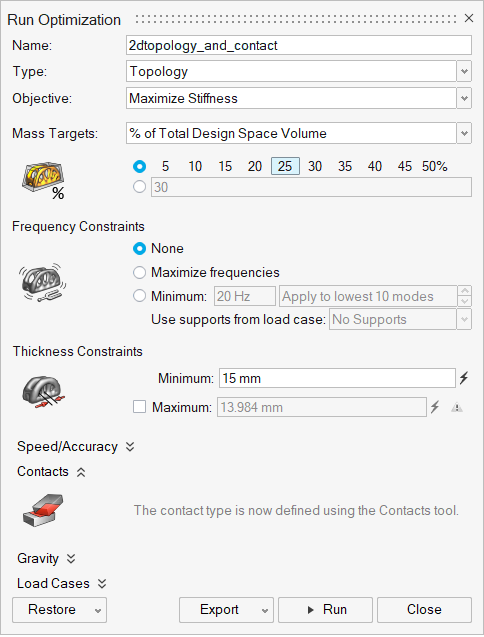Click the thickness constraints icon
The height and width of the screenshot is (637, 484).
click(43, 392)
